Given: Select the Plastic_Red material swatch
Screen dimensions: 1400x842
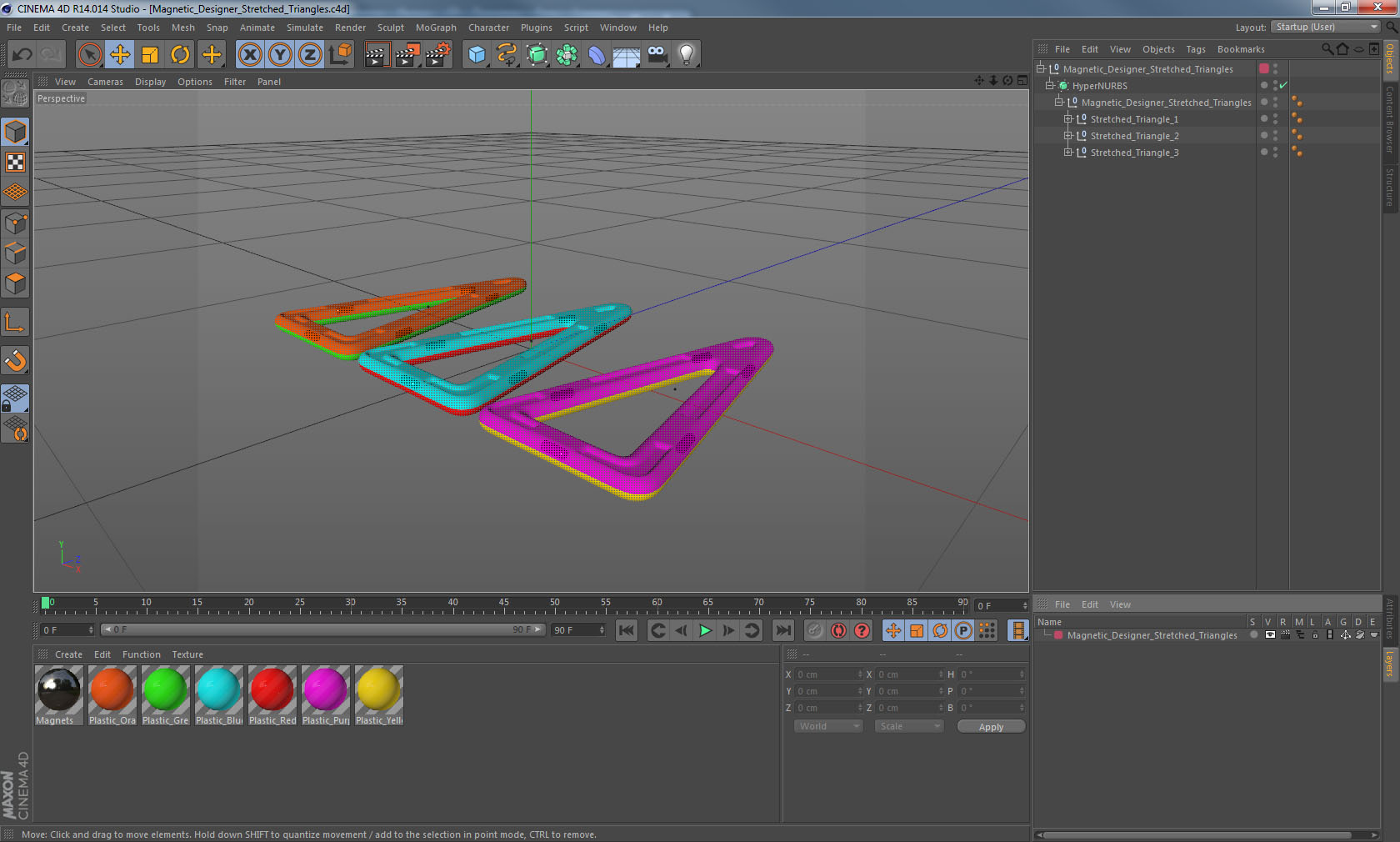Looking at the screenshot, I should 272,694.
